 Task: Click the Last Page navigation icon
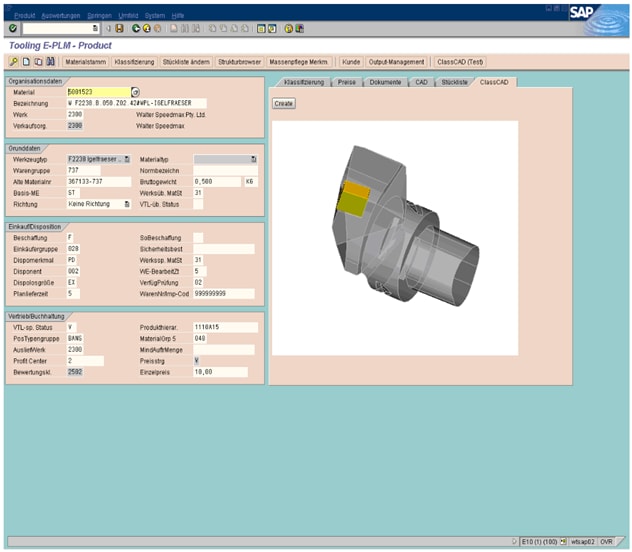coord(245,28)
